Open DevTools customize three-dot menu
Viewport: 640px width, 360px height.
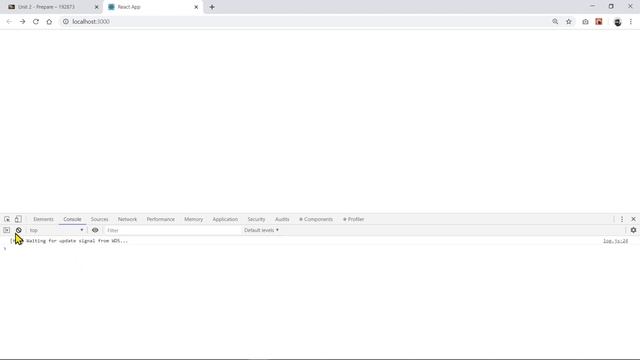(x=622, y=219)
